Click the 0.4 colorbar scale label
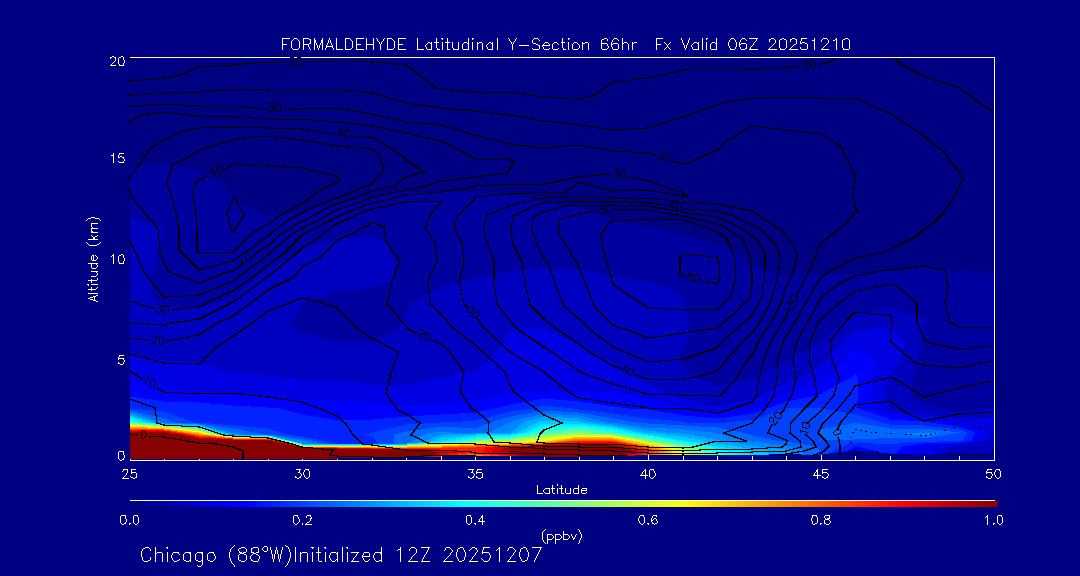 point(475,520)
